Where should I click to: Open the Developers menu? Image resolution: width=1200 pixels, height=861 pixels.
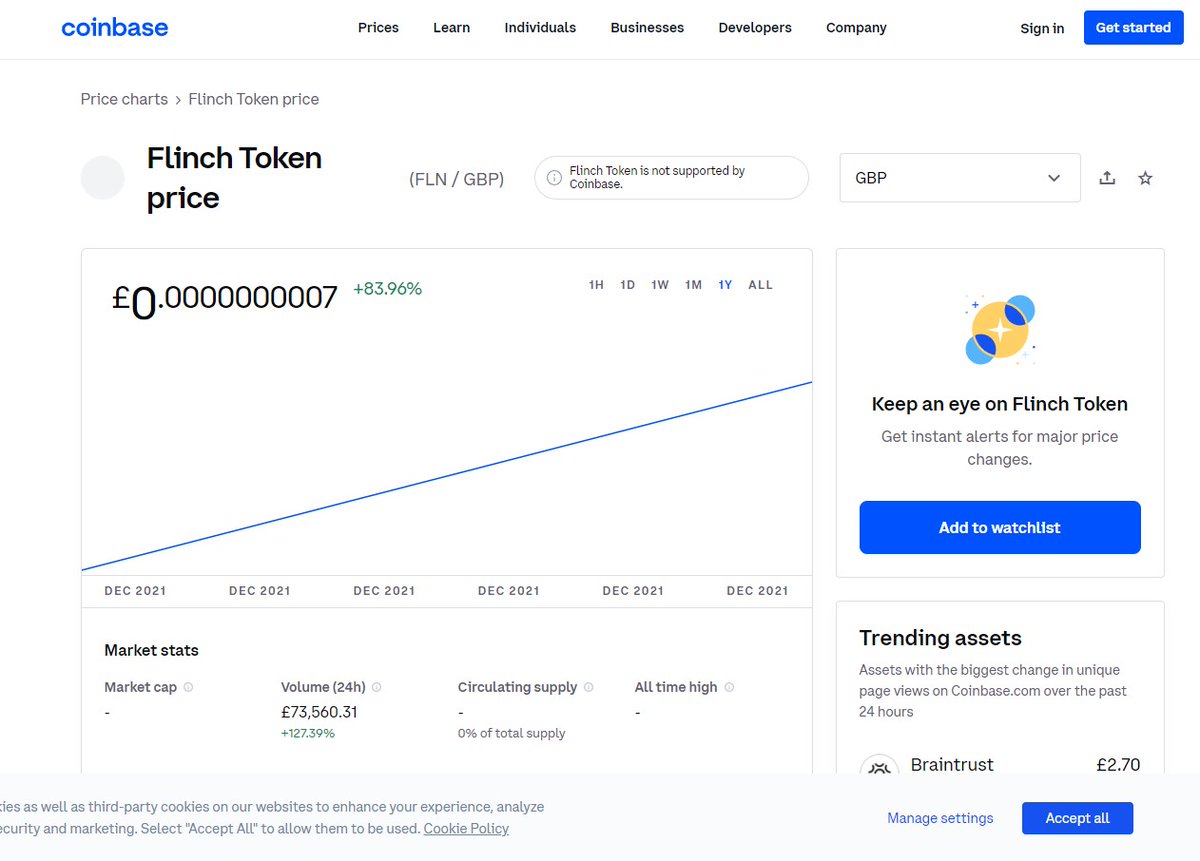pos(755,28)
